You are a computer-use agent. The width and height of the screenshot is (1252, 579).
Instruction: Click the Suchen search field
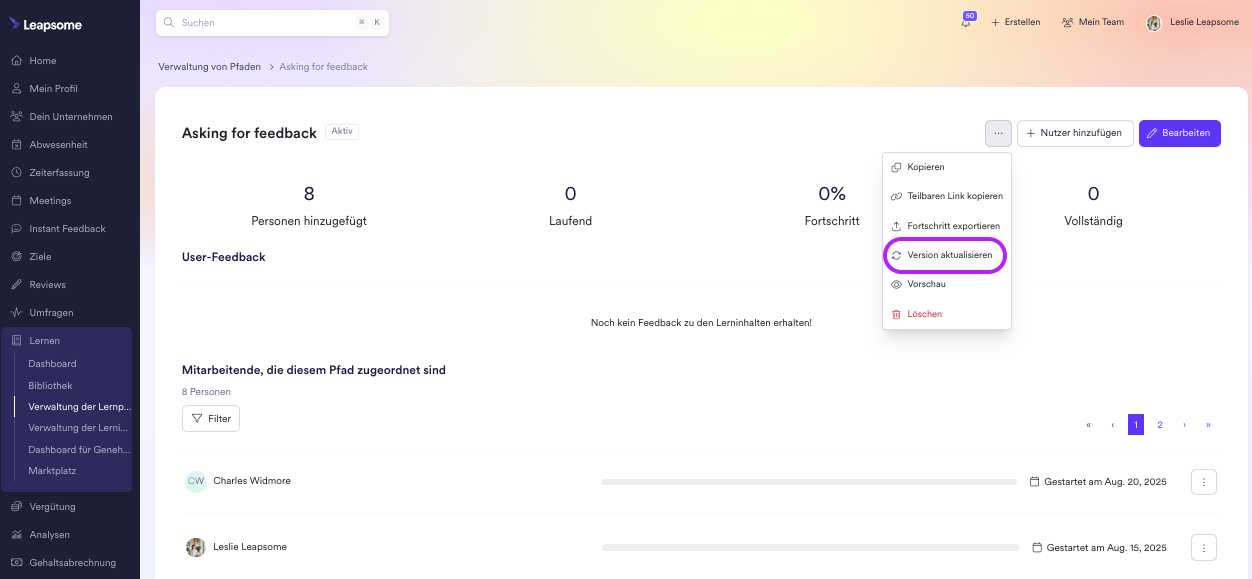265,22
